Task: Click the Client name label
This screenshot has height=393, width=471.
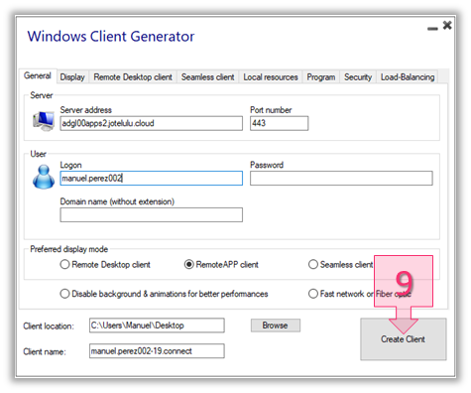Action: (x=44, y=352)
